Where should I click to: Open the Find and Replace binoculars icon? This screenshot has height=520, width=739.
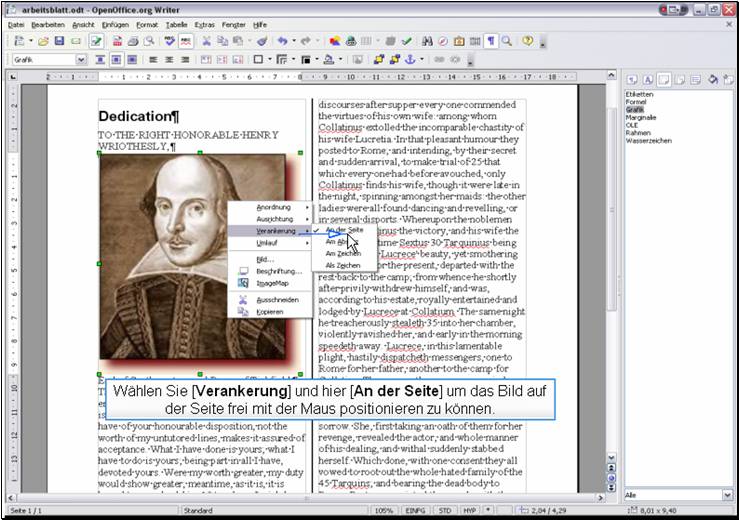click(428, 41)
